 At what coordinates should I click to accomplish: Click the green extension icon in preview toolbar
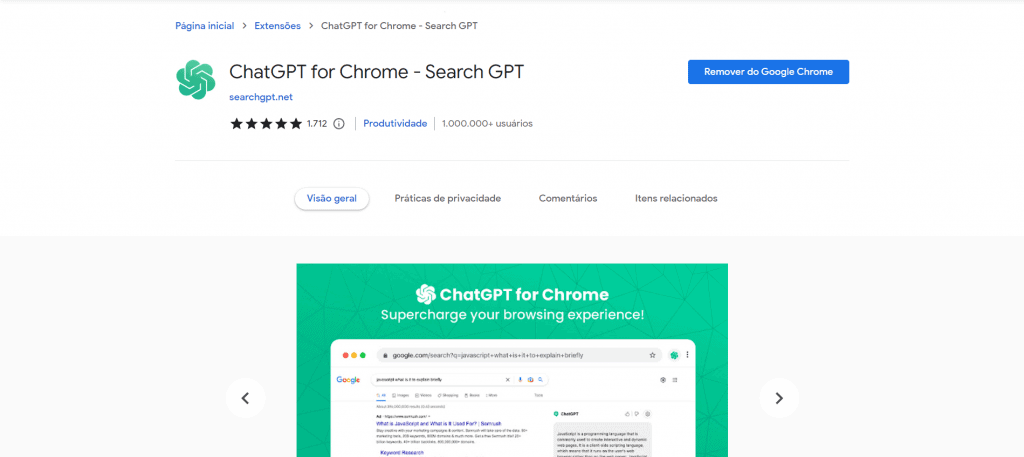[x=674, y=355]
